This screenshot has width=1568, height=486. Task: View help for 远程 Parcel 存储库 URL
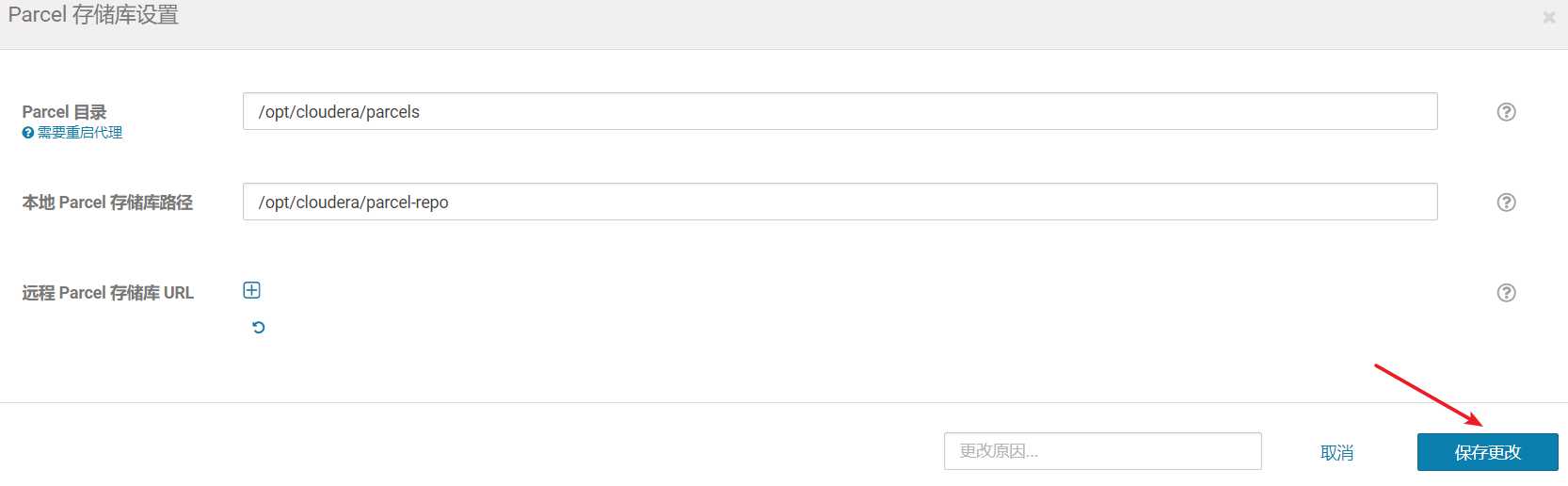(1506, 293)
